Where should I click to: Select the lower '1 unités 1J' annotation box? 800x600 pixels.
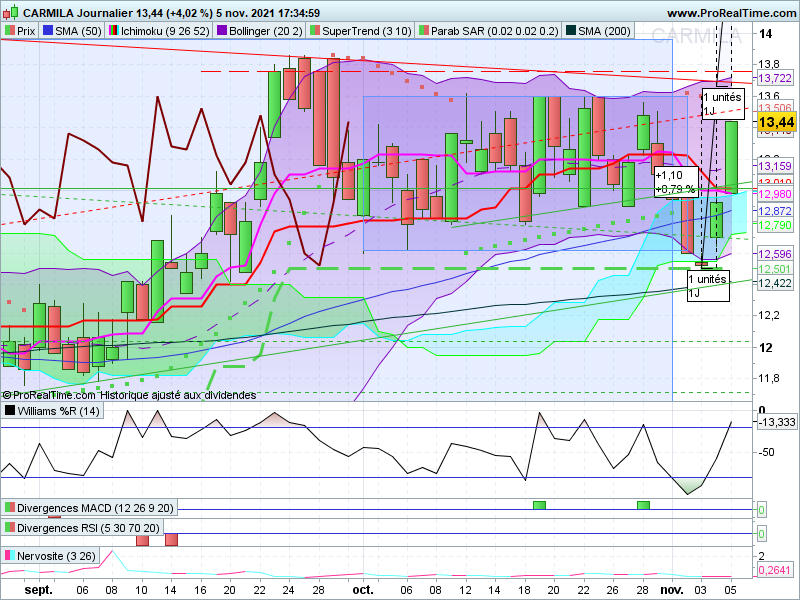pyautogui.click(x=708, y=286)
